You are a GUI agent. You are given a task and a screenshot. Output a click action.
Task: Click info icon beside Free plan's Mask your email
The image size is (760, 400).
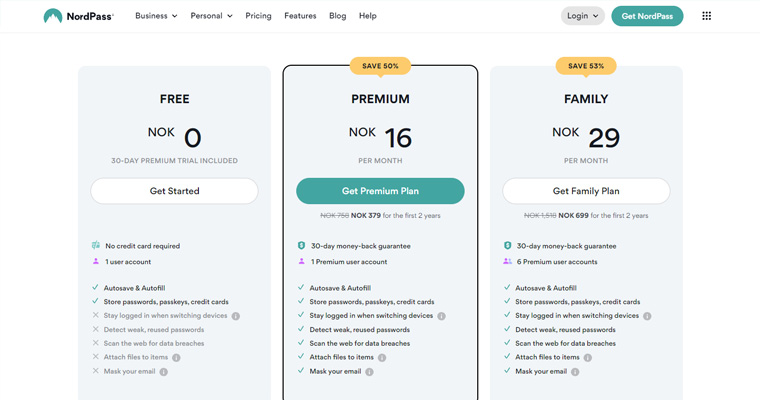(164, 372)
